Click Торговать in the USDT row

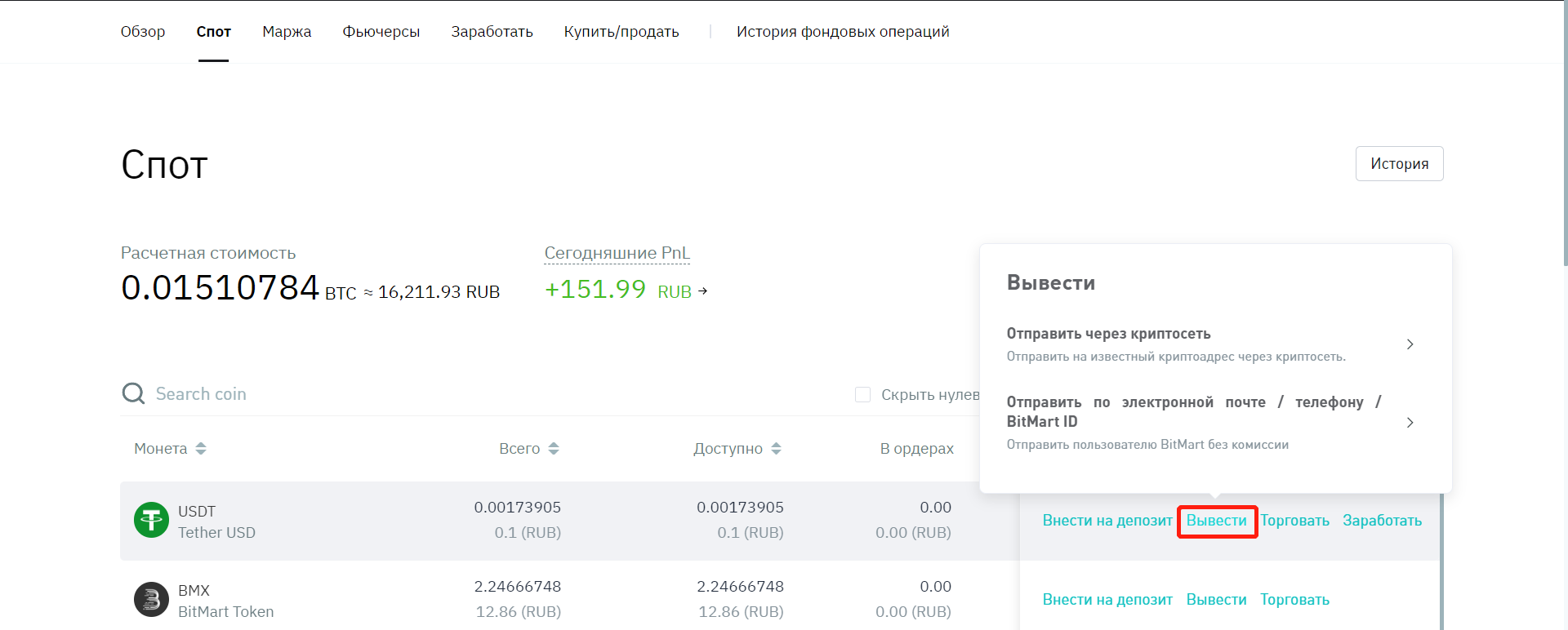pos(1295,521)
